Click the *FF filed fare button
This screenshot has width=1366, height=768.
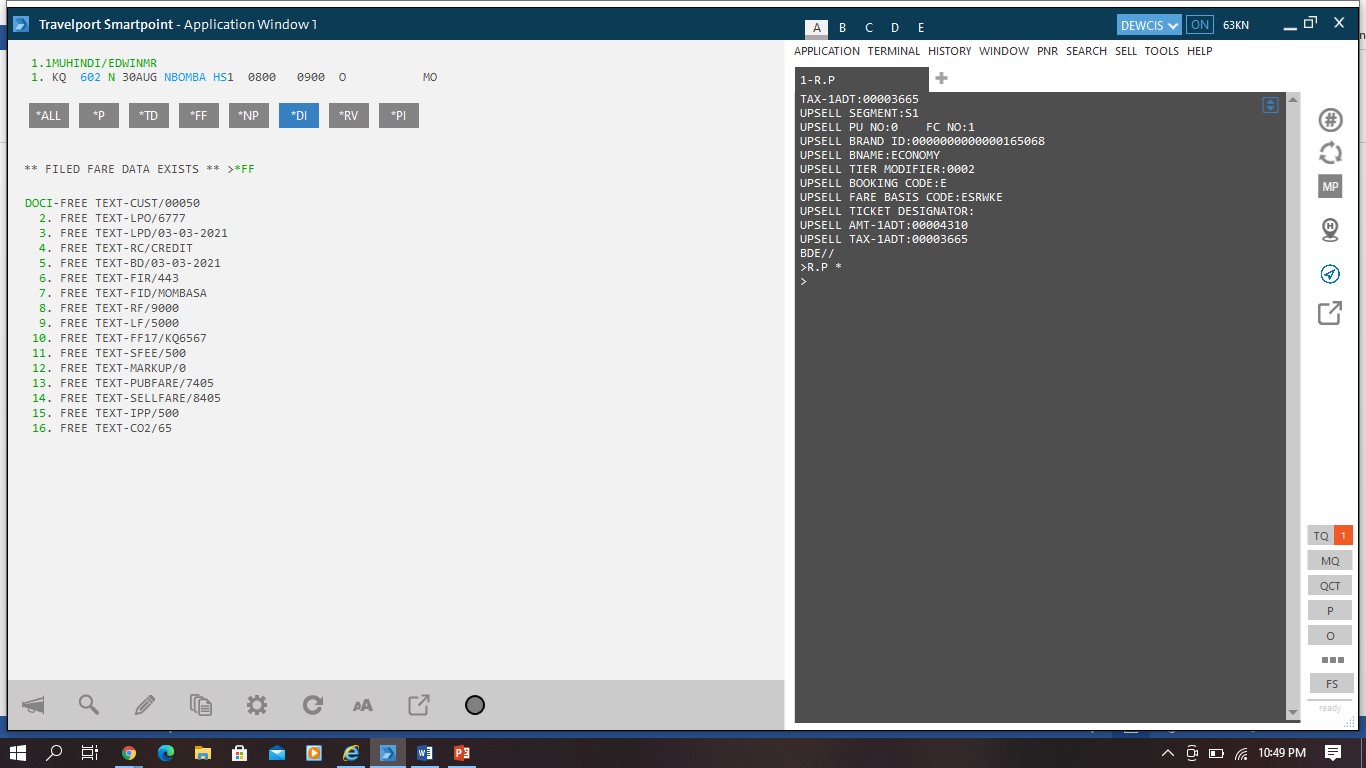click(198, 116)
